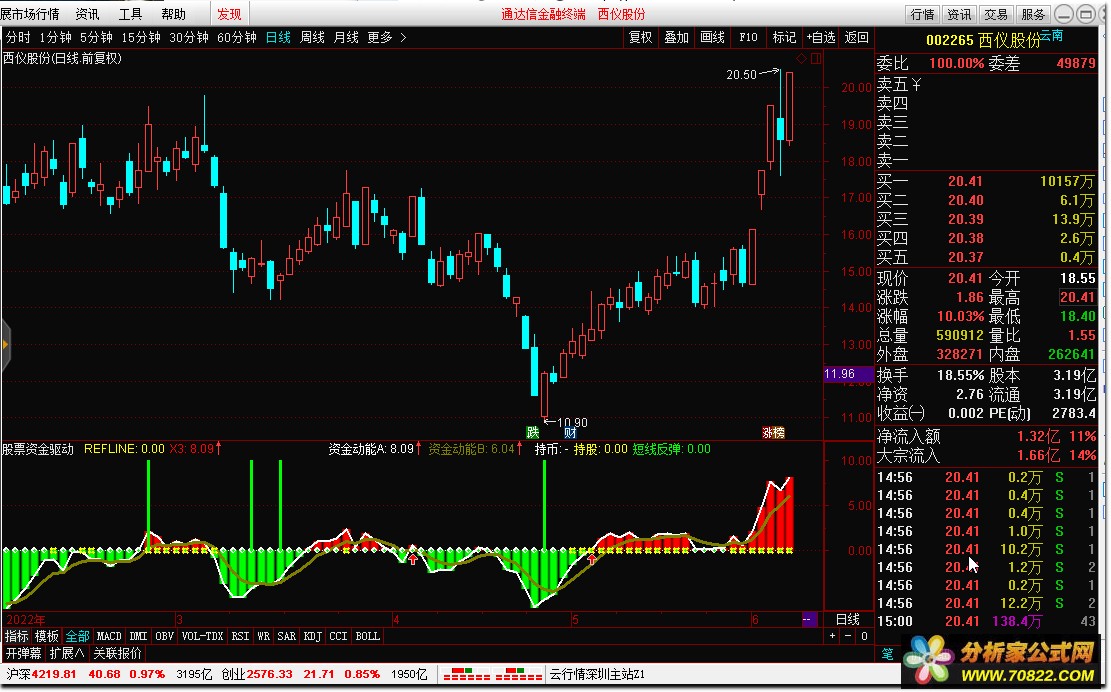Open the F10 company info
This screenshot has height=692, width=1111.
click(x=748, y=37)
